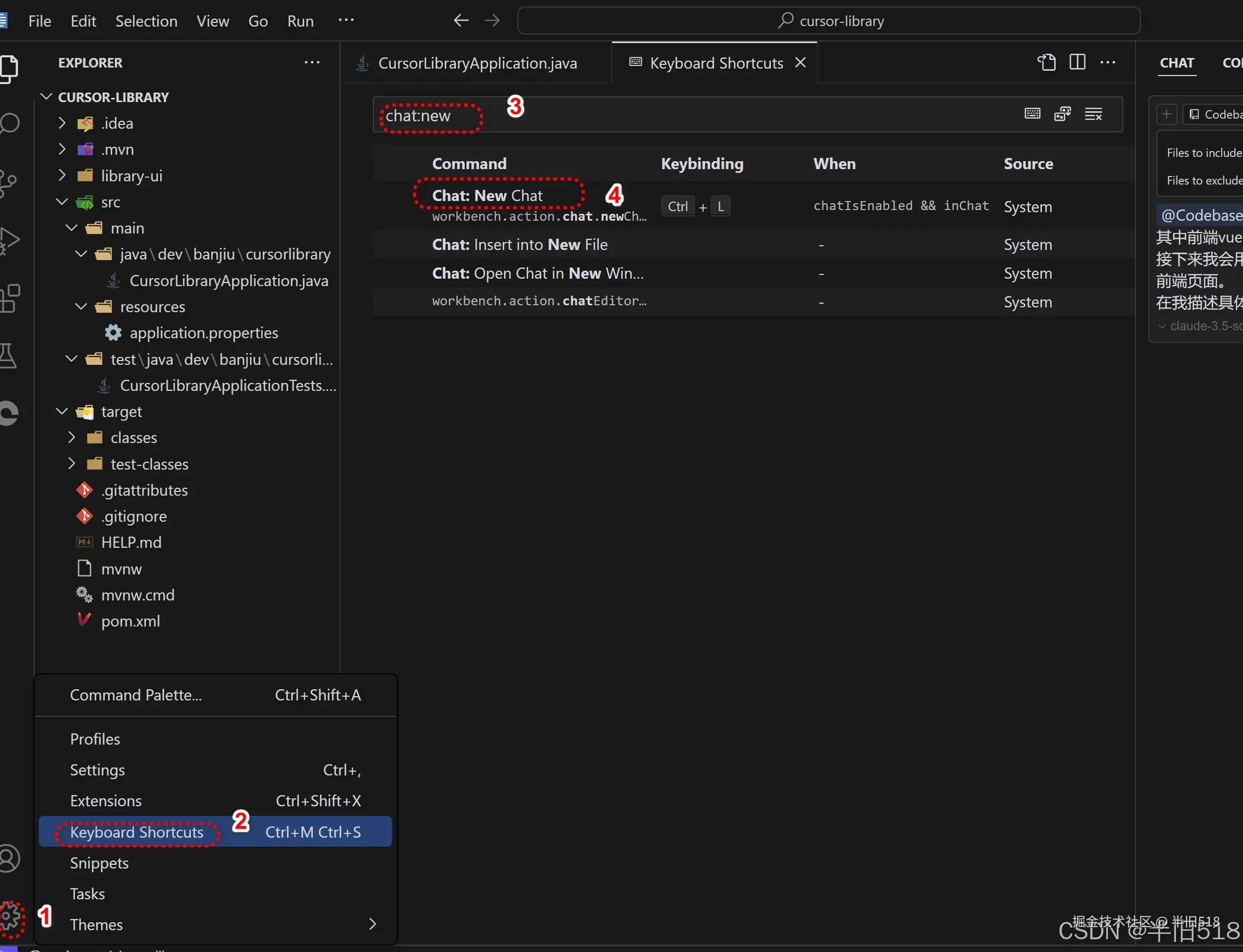This screenshot has width=1243, height=952.
Task: Split the editor to the right
Action: pos(1077,62)
